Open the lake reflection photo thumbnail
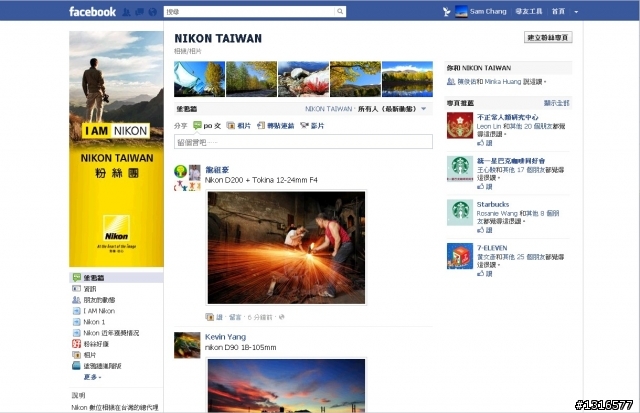640x413 pixels. tap(407, 79)
